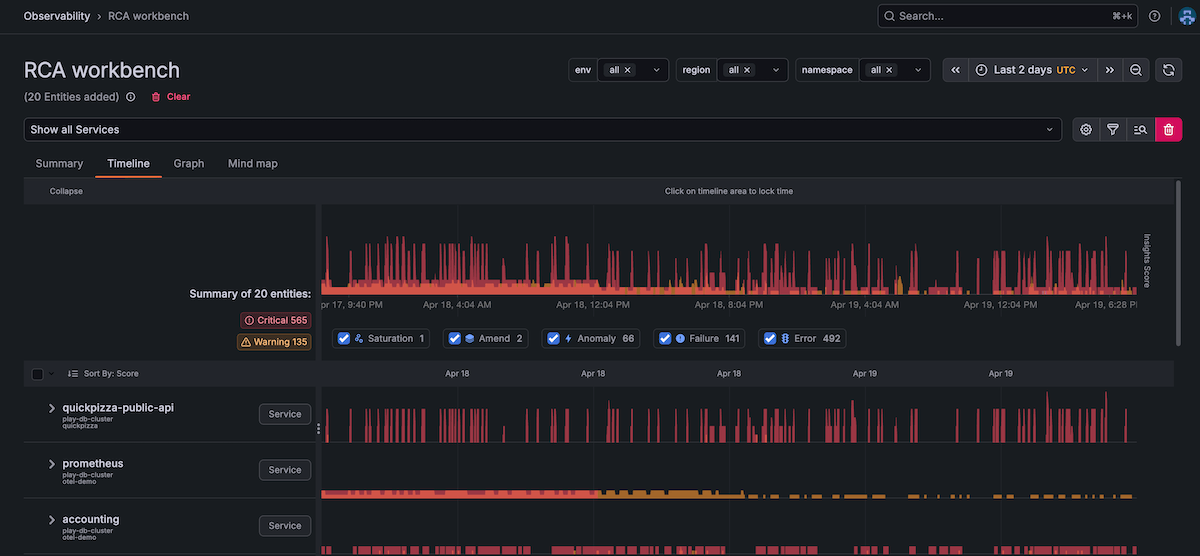Click the Anomaly lightning icon
Viewport: 1200px width, 556px height.
tap(568, 339)
